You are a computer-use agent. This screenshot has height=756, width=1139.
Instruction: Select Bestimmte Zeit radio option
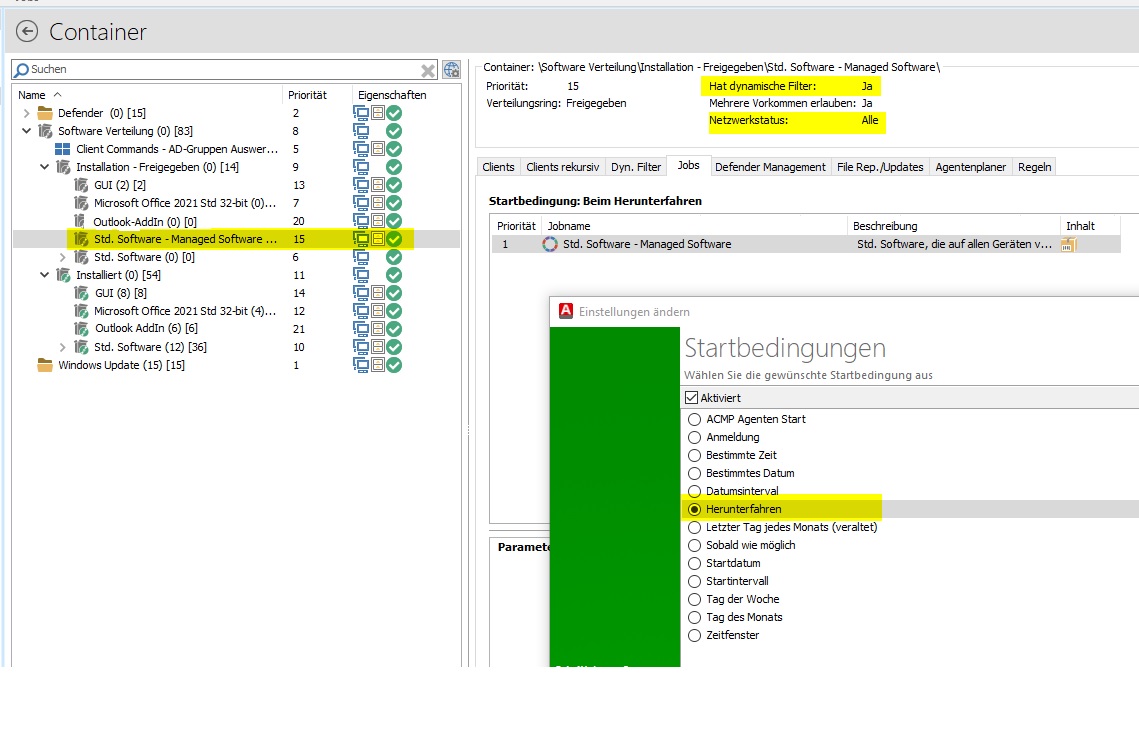pos(694,455)
